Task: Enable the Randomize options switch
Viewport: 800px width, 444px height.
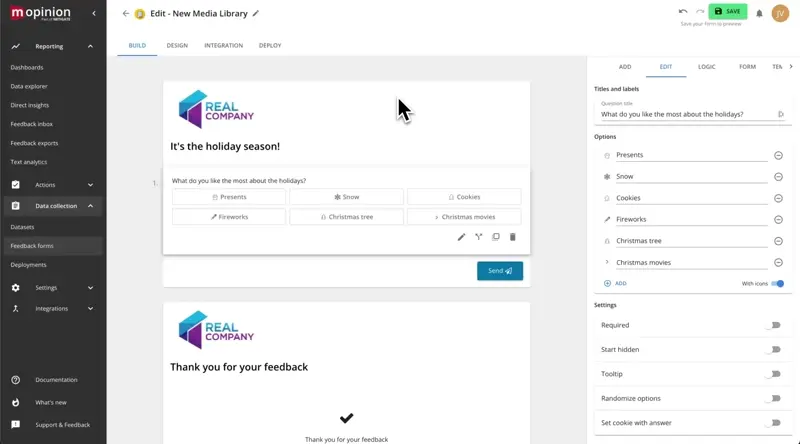Action: click(x=773, y=398)
